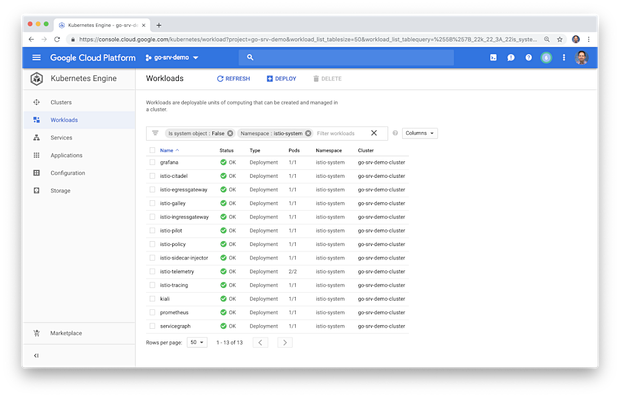Image resolution: width=620 pixels, height=397 pixels.
Task: Clear all filters with the X
Action: point(374,133)
